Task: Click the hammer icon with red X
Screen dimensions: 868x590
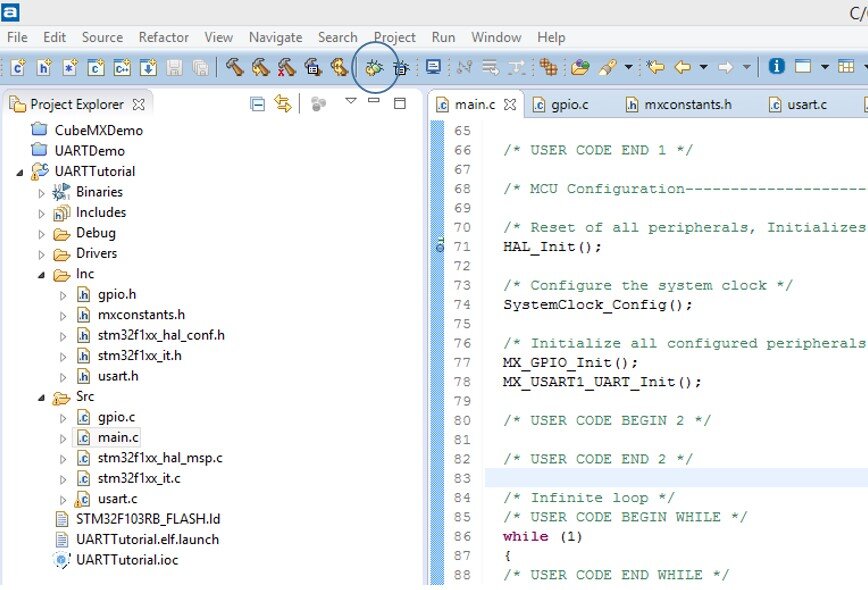Action: (x=286, y=67)
